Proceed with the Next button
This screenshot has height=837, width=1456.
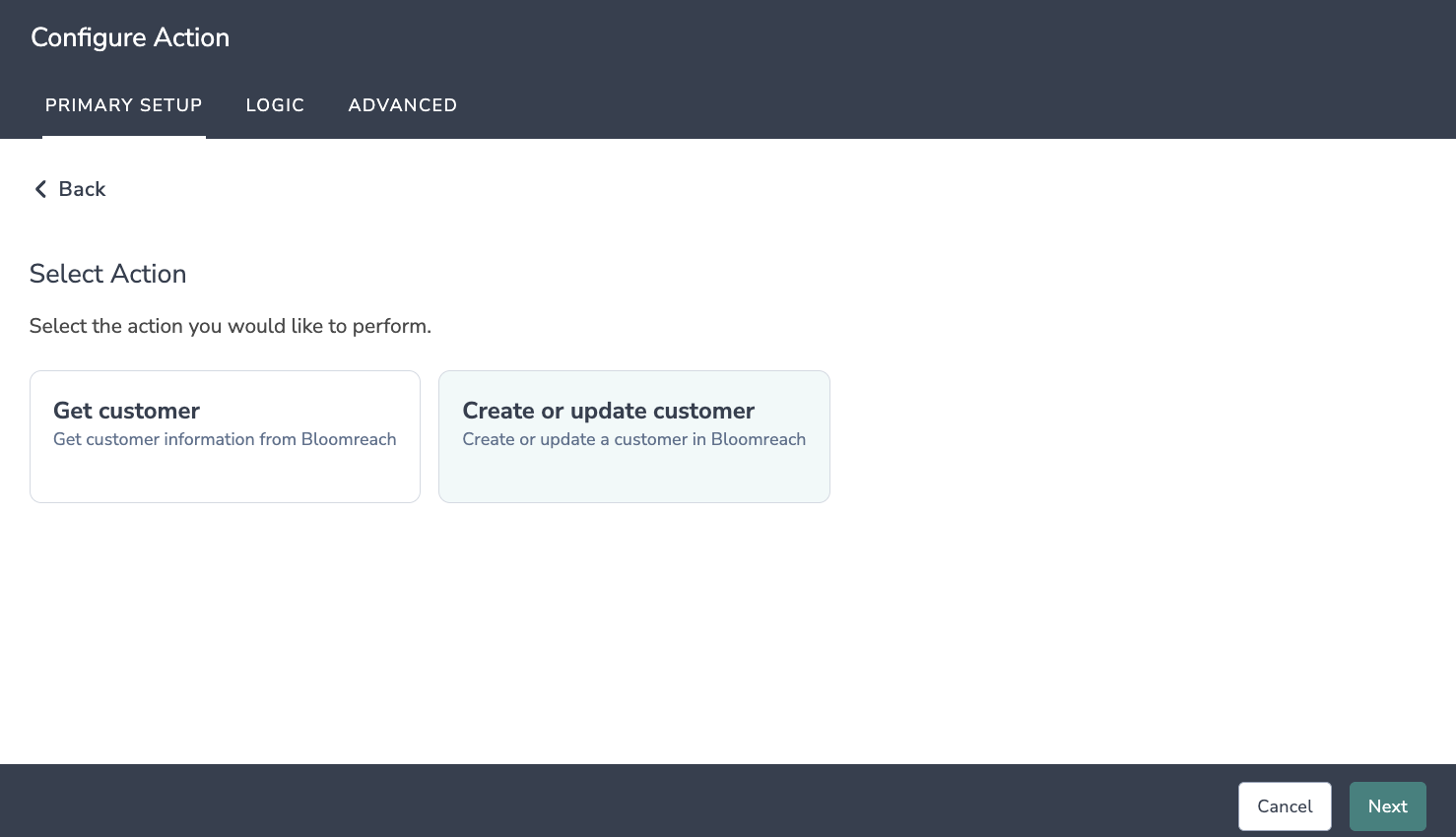point(1388,806)
